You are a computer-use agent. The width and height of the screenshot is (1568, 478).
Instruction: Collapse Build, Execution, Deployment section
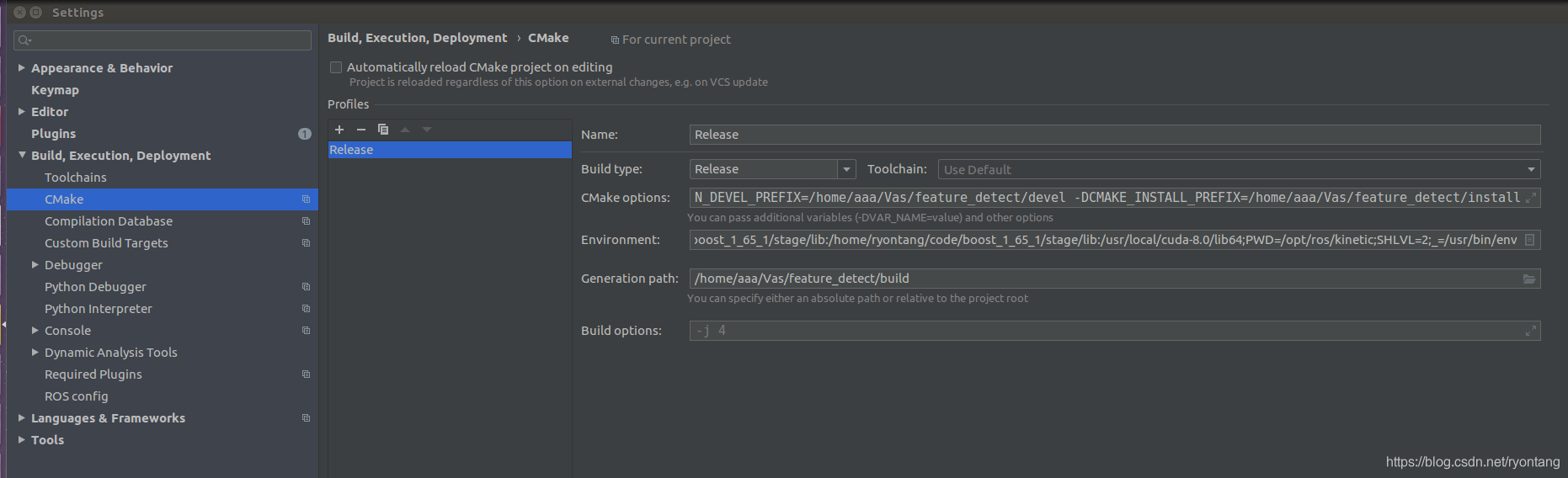coord(22,155)
